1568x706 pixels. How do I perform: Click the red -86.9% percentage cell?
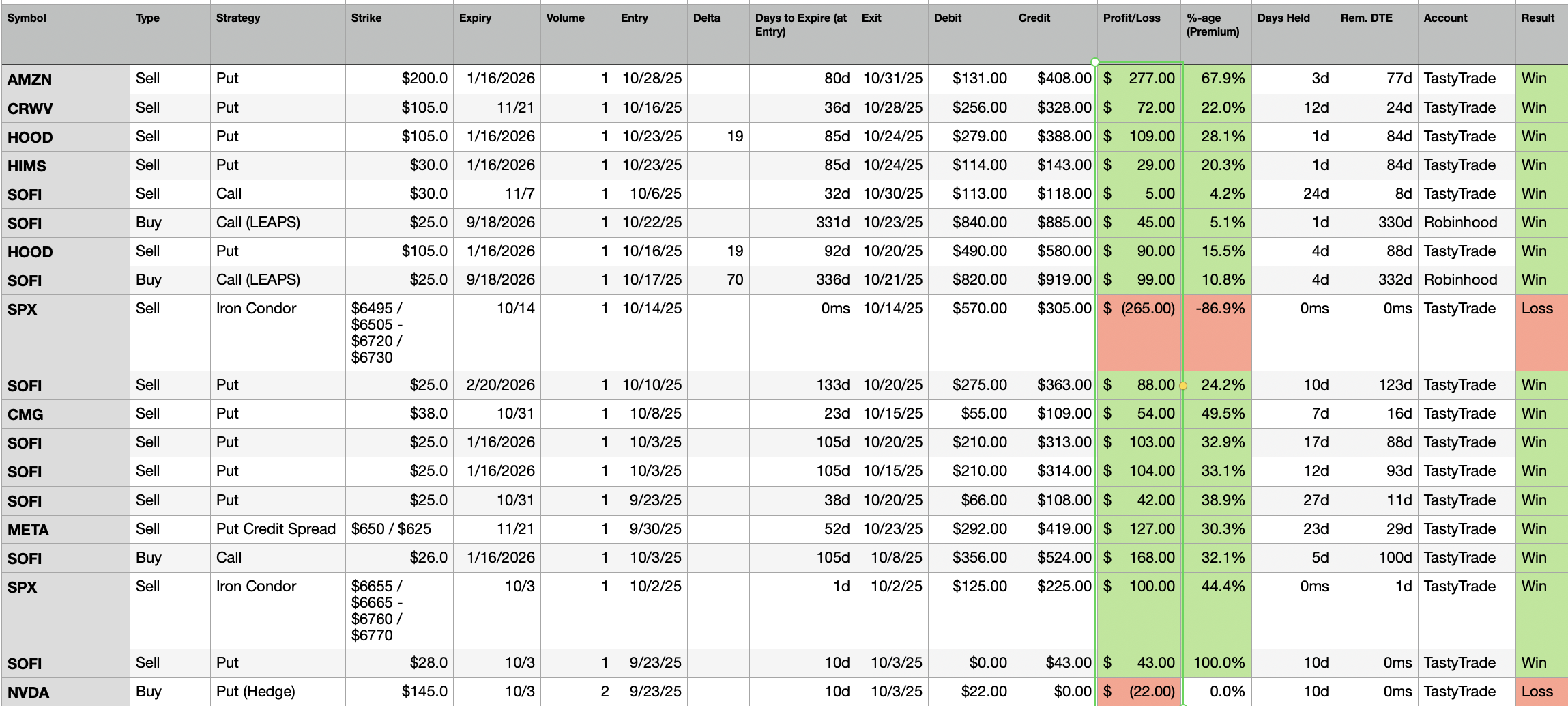coord(1217,333)
